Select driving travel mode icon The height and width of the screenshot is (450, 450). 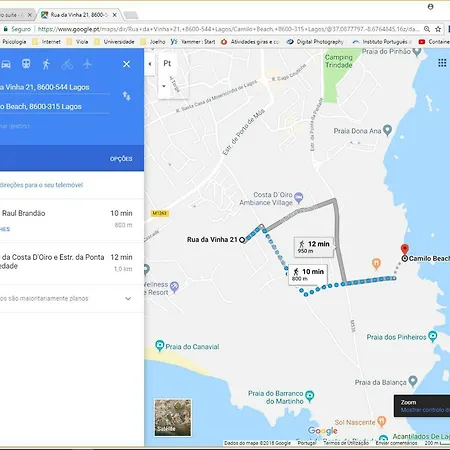click(x=6, y=64)
